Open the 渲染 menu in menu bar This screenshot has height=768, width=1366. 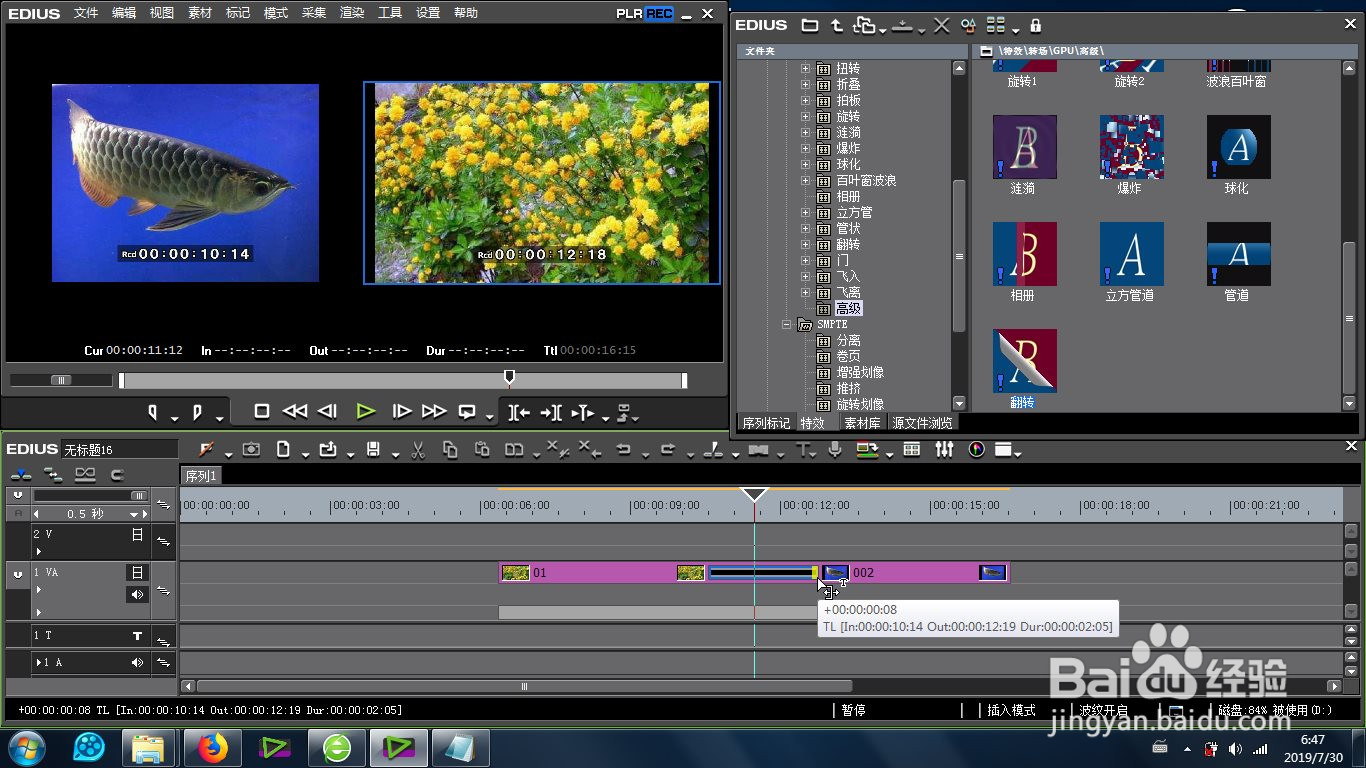352,13
